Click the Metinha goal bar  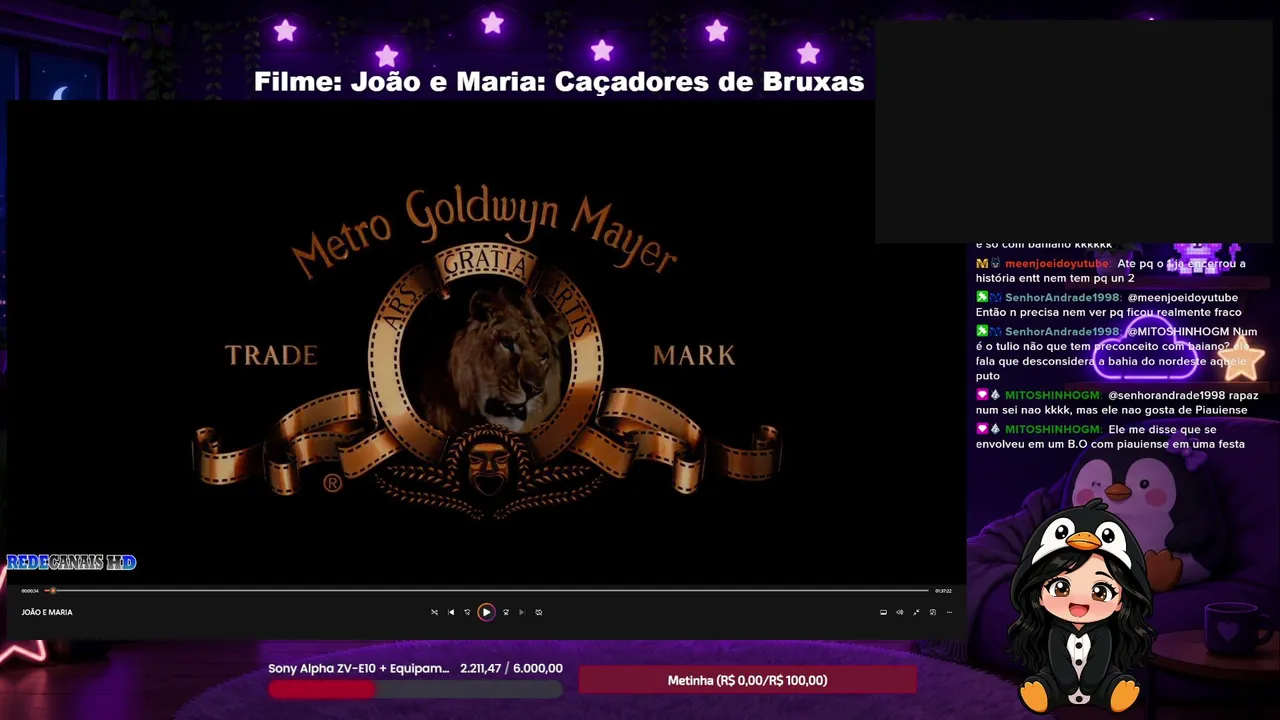(747, 680)
